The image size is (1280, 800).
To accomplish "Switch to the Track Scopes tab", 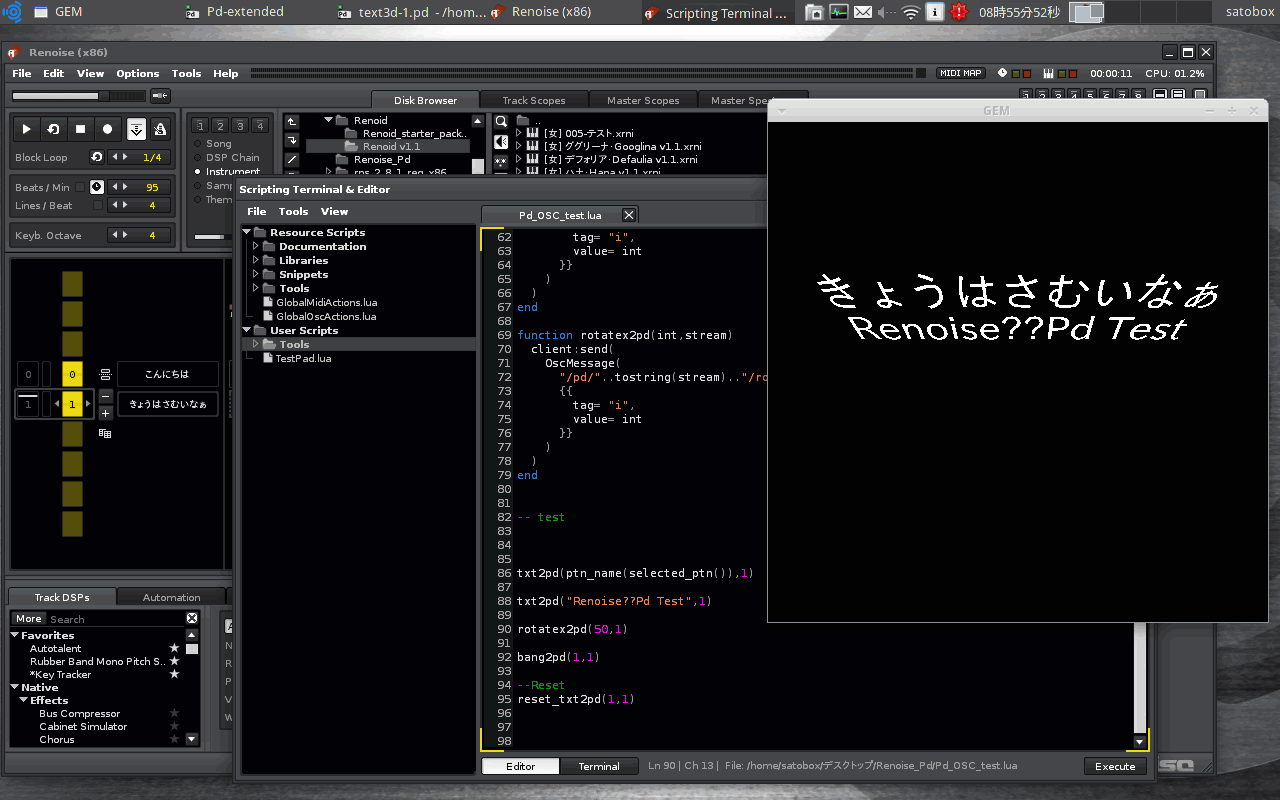I will 533,100.
